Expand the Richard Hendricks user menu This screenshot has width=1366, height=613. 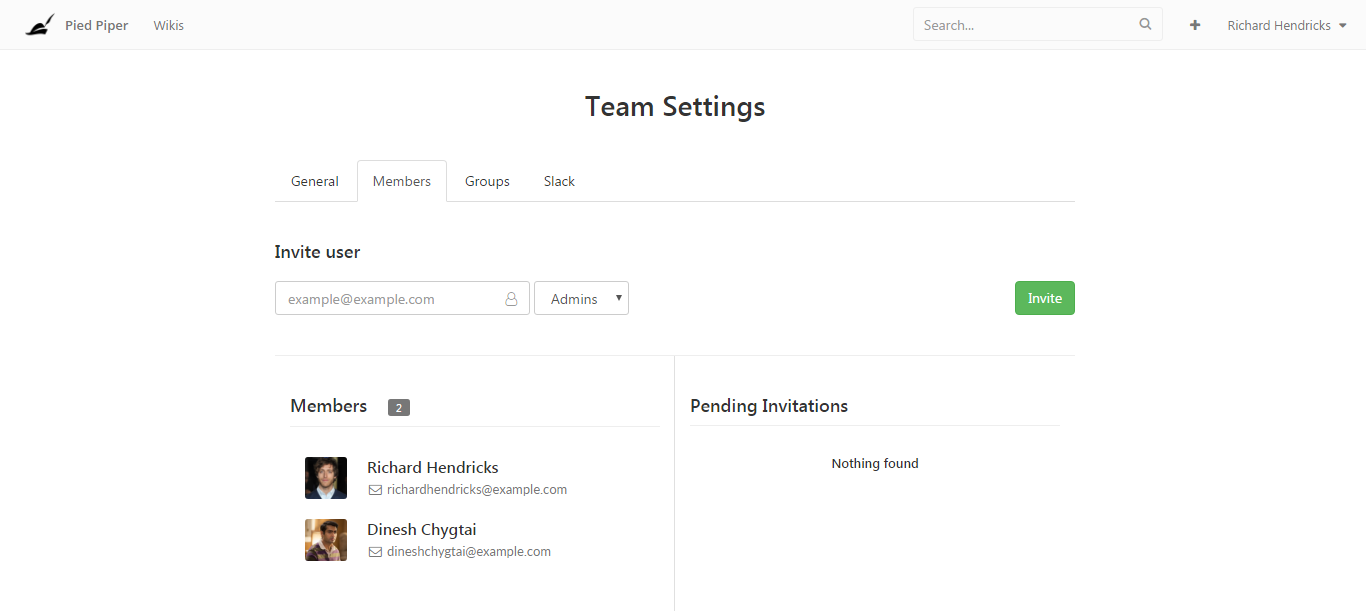coord(1287,25)
